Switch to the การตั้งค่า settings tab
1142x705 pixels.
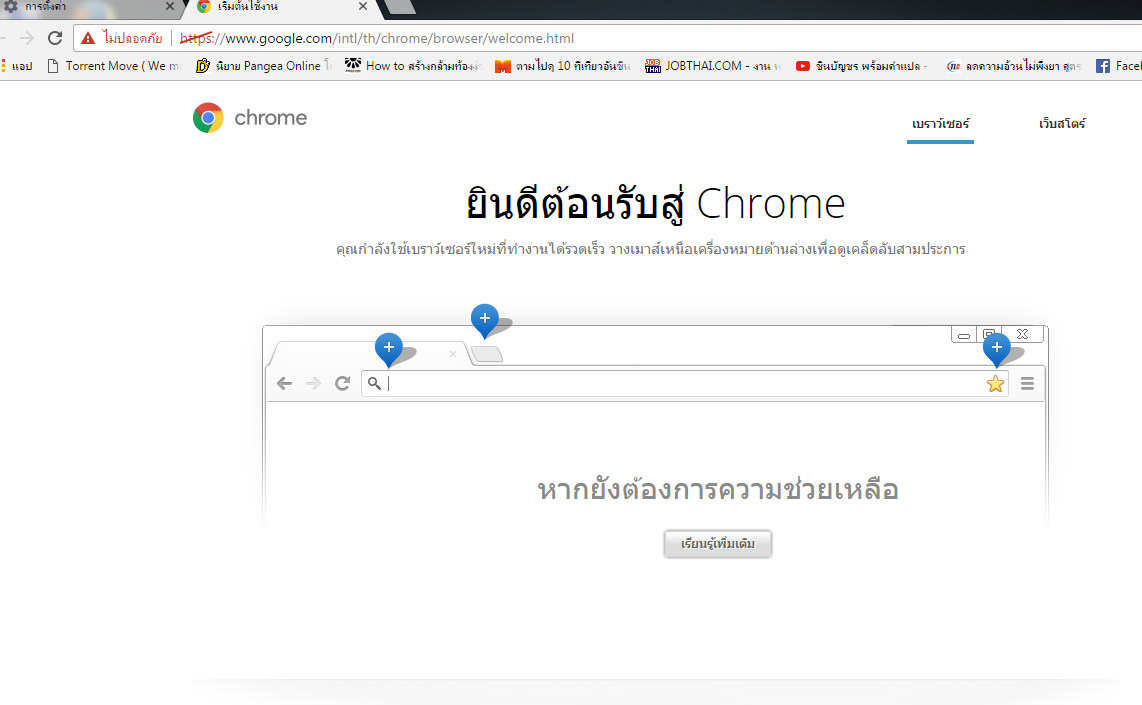pyautogui.click(x=87, y=7)
